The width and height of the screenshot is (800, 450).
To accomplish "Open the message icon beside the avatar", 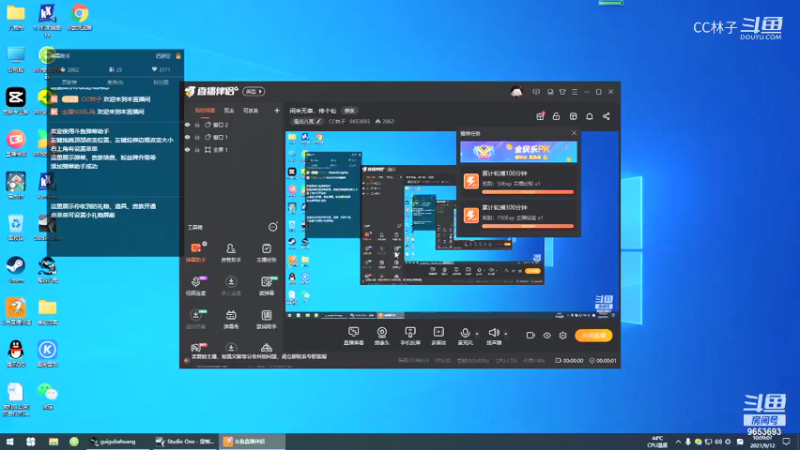I will pos(536,92).
